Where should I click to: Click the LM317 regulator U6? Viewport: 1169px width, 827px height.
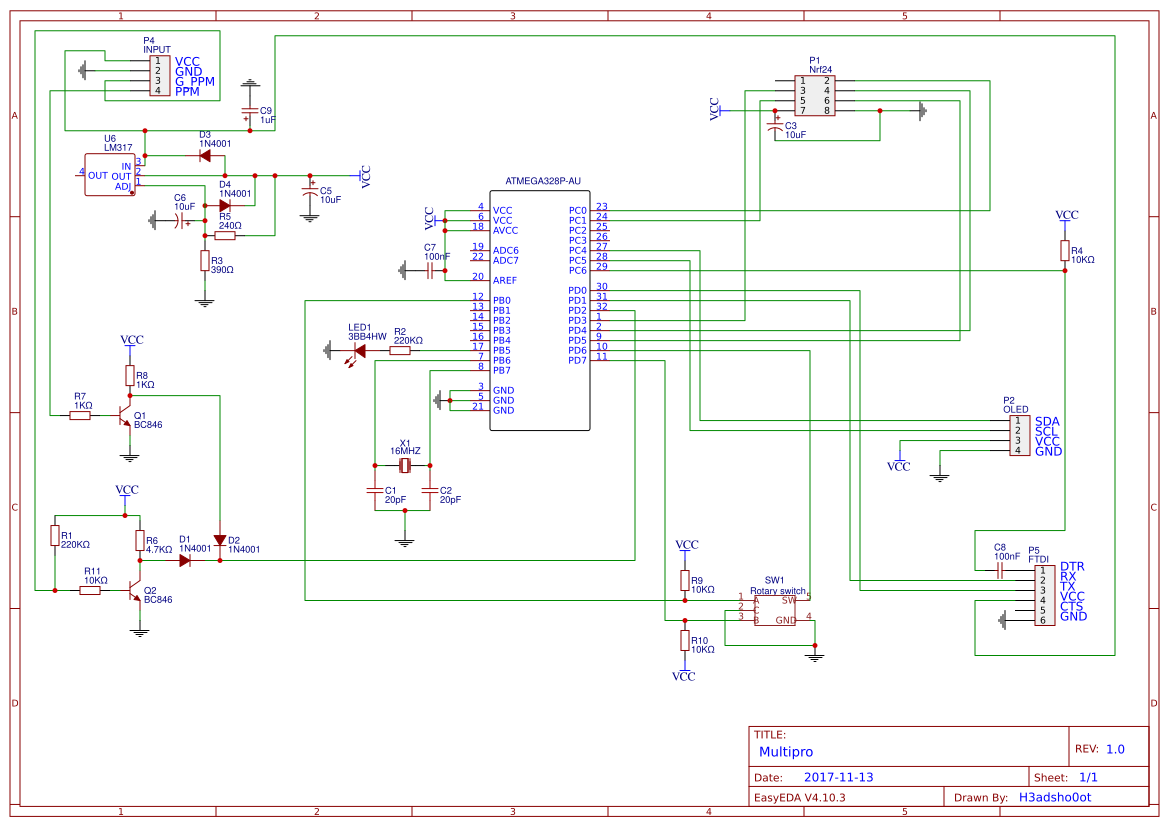(x=110, y=175)
